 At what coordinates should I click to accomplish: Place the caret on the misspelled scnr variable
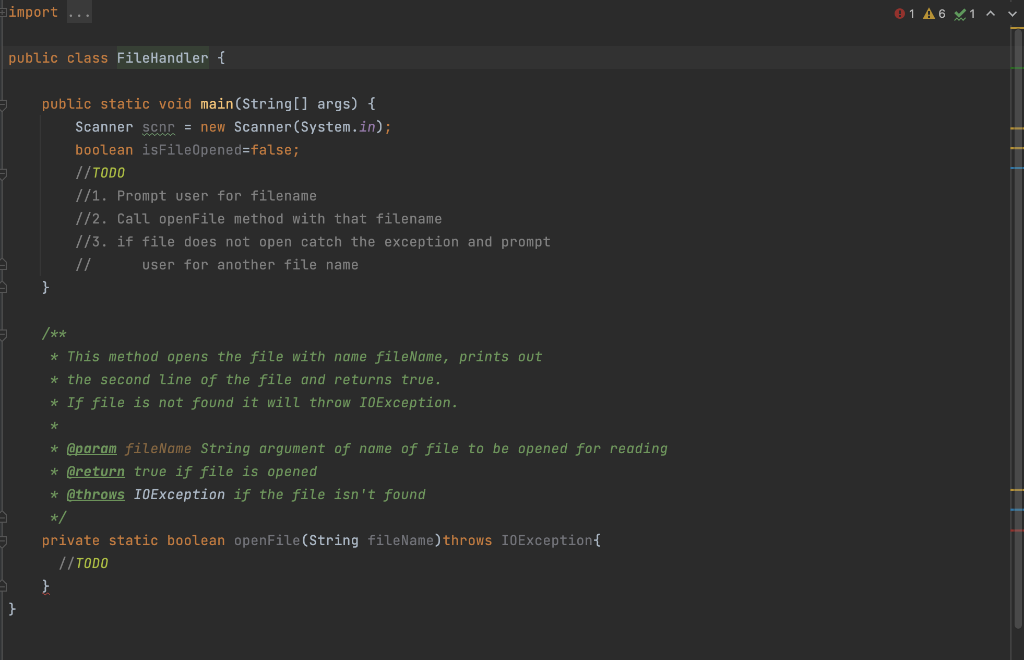point(158,126)
